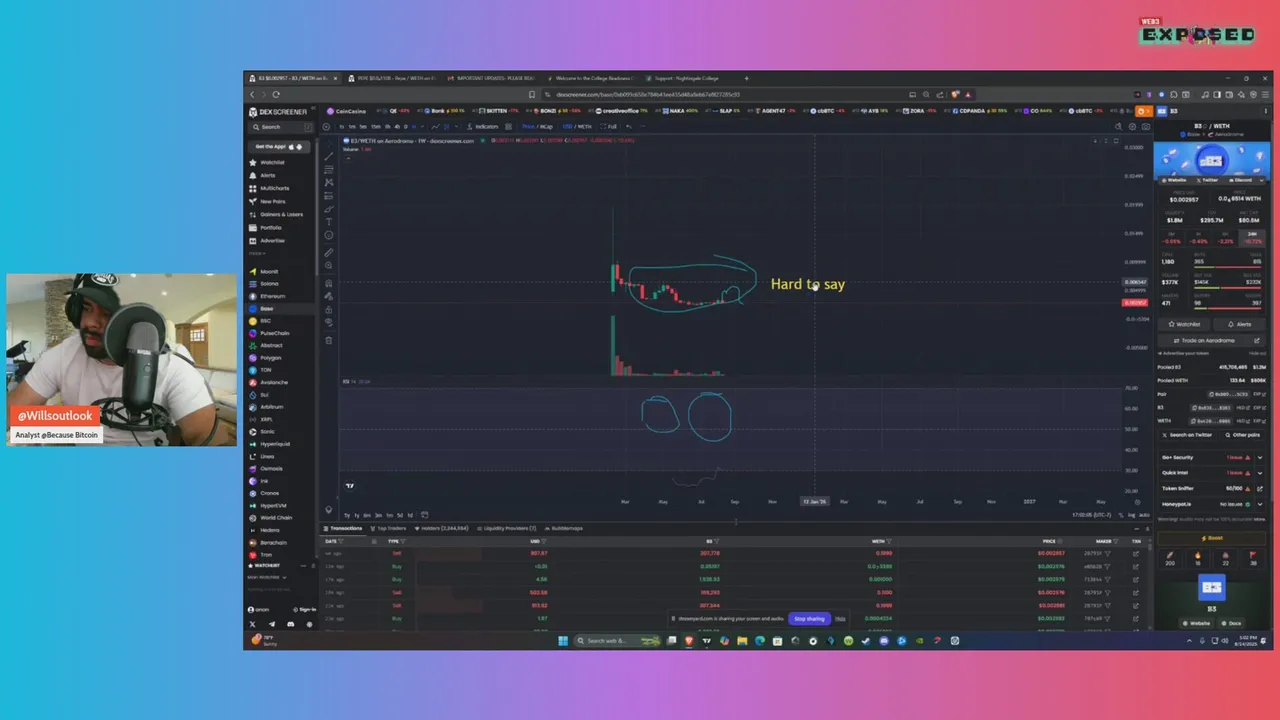Select the 24H stats period

tap(1252, 237)
